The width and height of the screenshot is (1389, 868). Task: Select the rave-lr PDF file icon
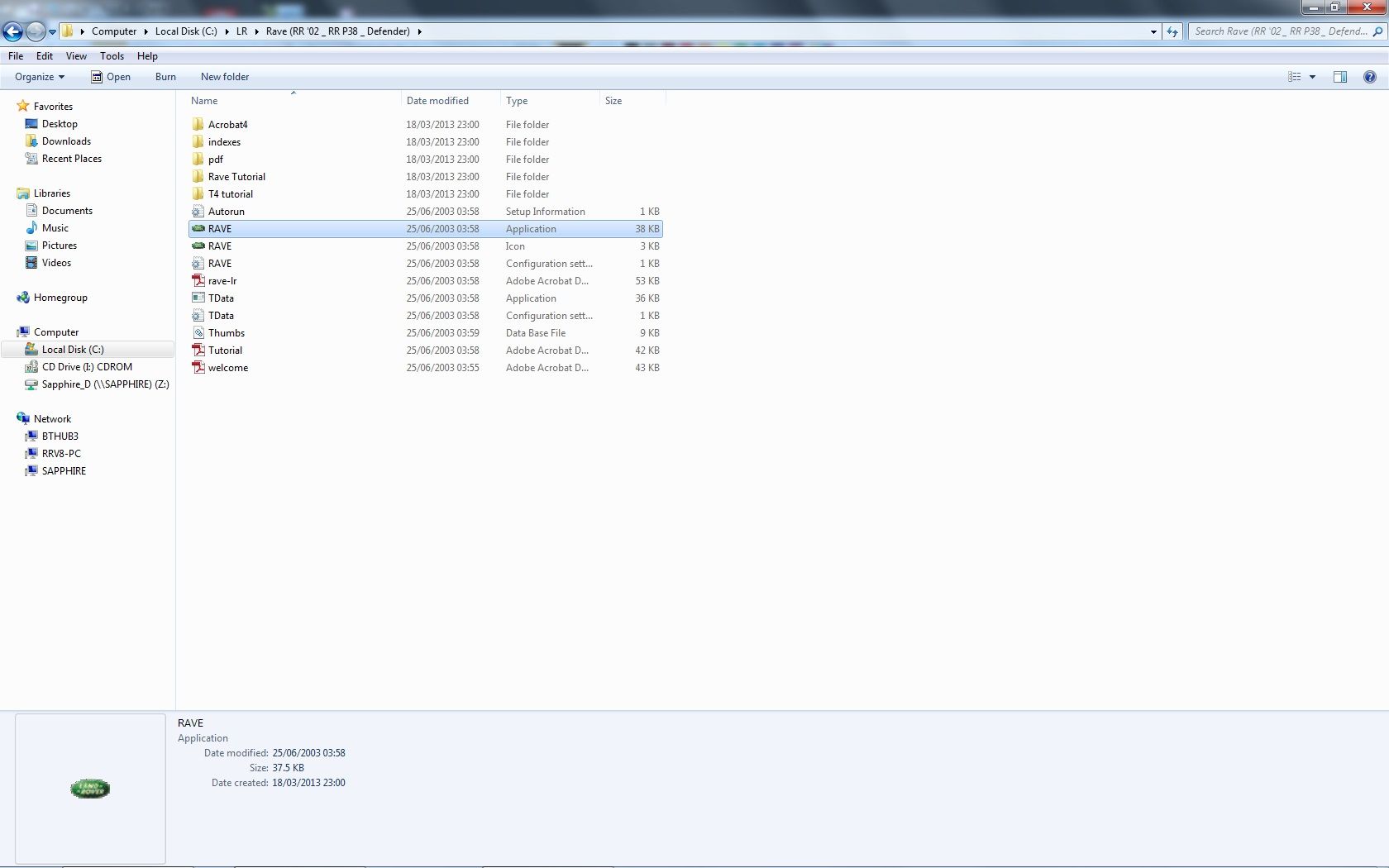pyautogui.click(x=198, y=281)
